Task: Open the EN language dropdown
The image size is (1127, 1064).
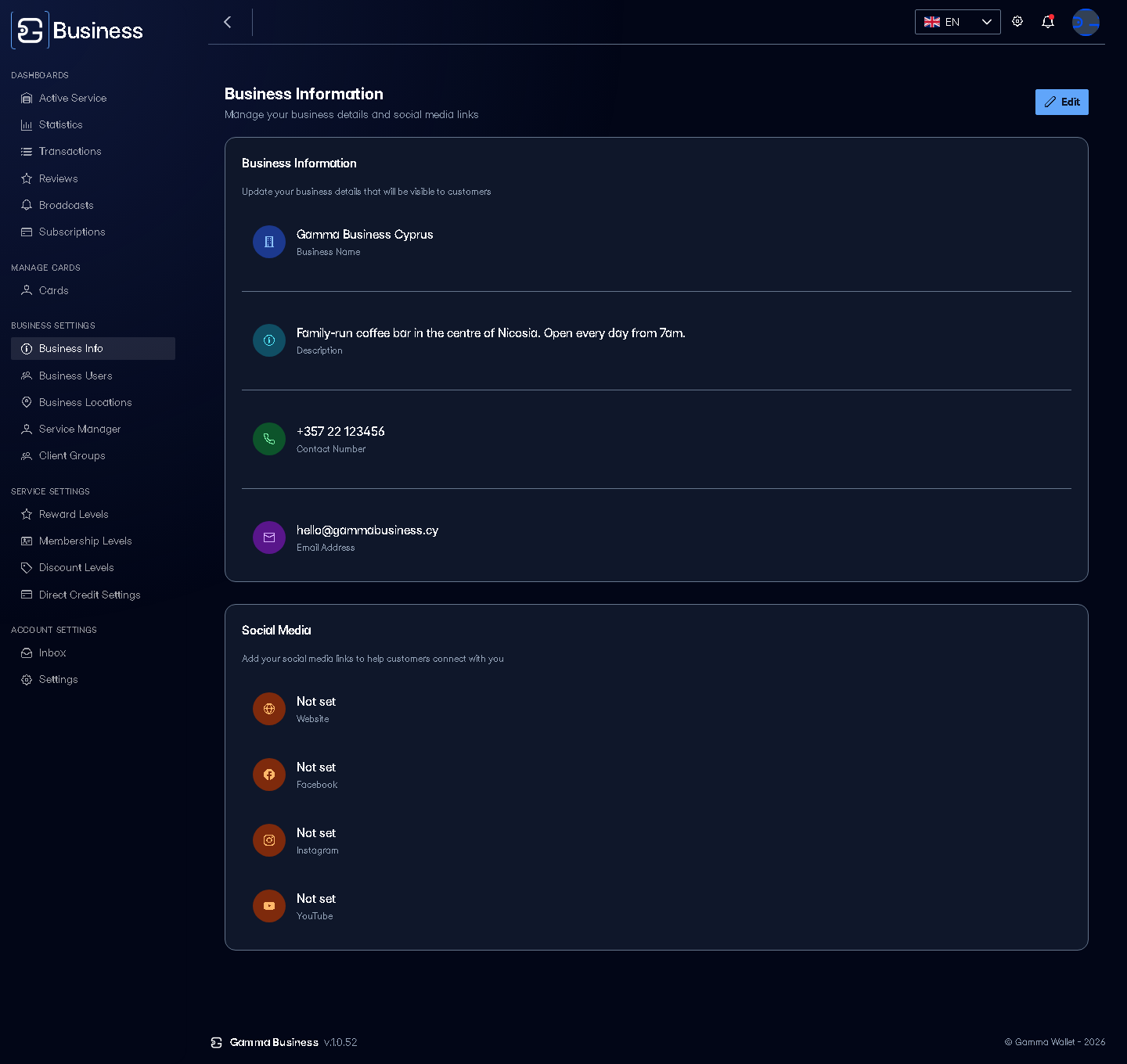Action: [957, 22]
